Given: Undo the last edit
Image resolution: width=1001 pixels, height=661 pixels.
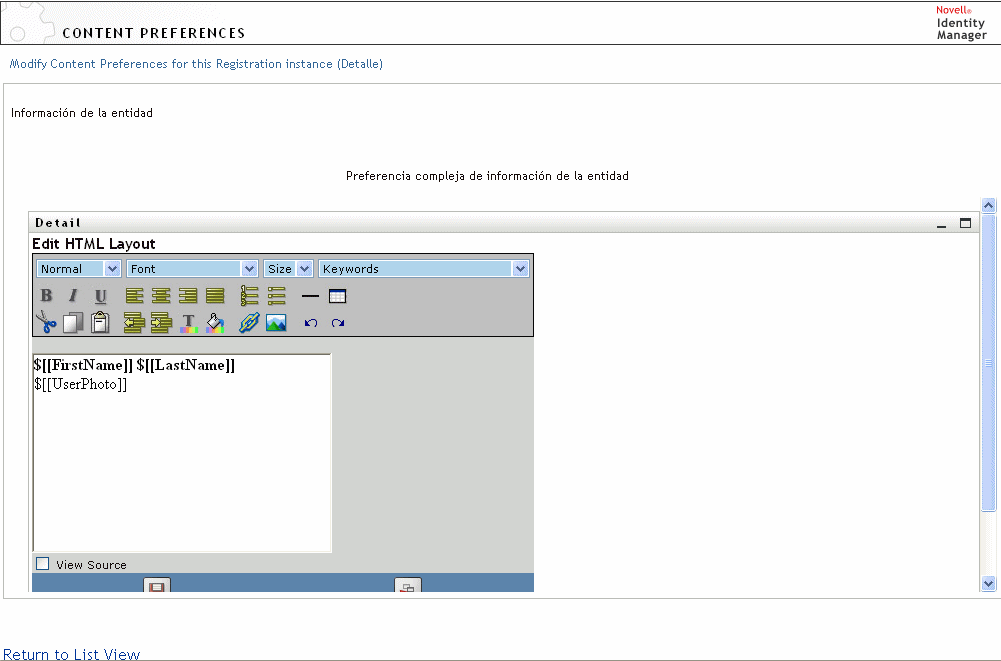Looking at the screenshot, I should (311, 323).
